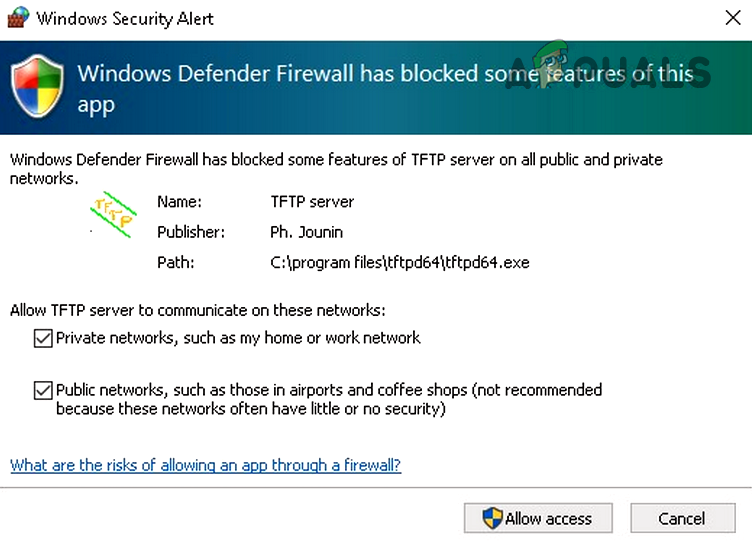Click the Windows Security Alert title text
This screenshot has height=541, width=752.
tap(126, 18)
